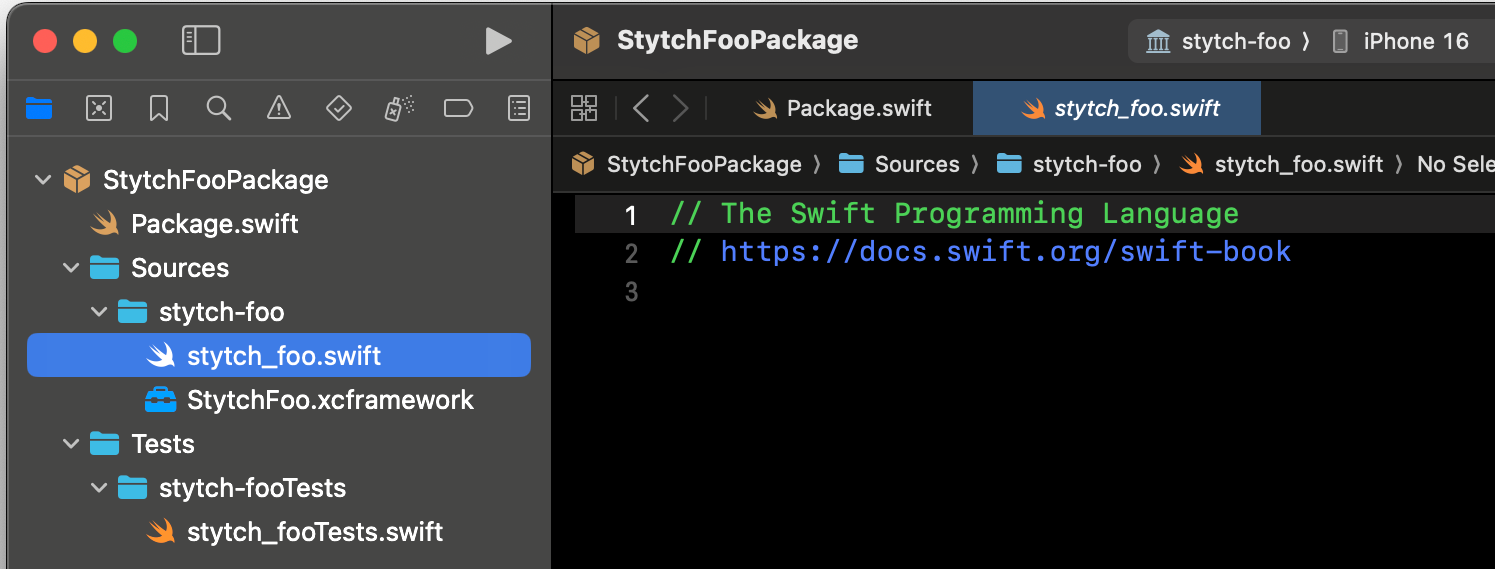Switch to the stytch_foo.swift editor tab
The width and height of the screenshot is (1495, 569).
(1117, 108)
